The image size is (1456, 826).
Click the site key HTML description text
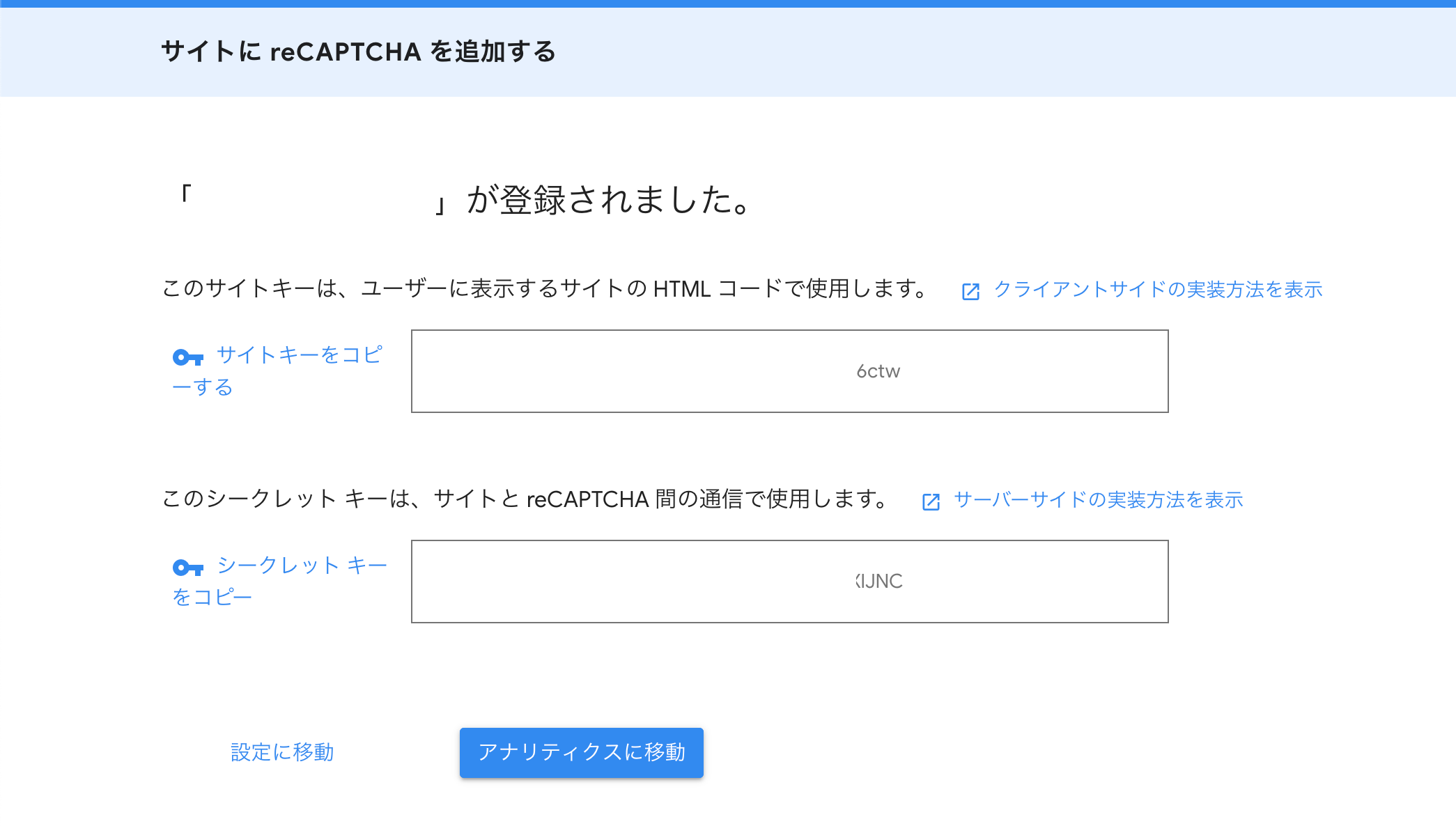545,288
